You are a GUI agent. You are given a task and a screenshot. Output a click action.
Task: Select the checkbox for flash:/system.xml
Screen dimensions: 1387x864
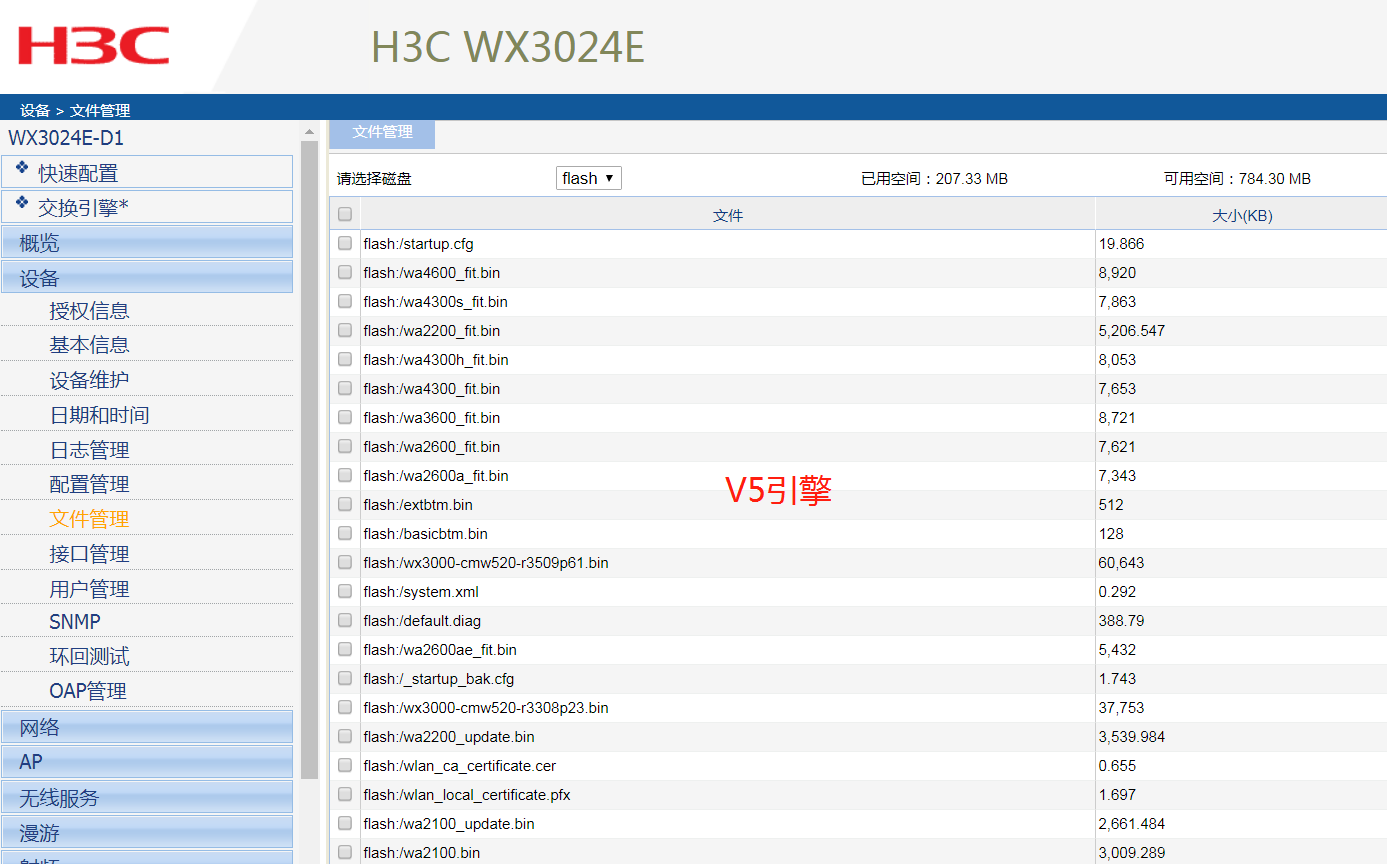345,591
